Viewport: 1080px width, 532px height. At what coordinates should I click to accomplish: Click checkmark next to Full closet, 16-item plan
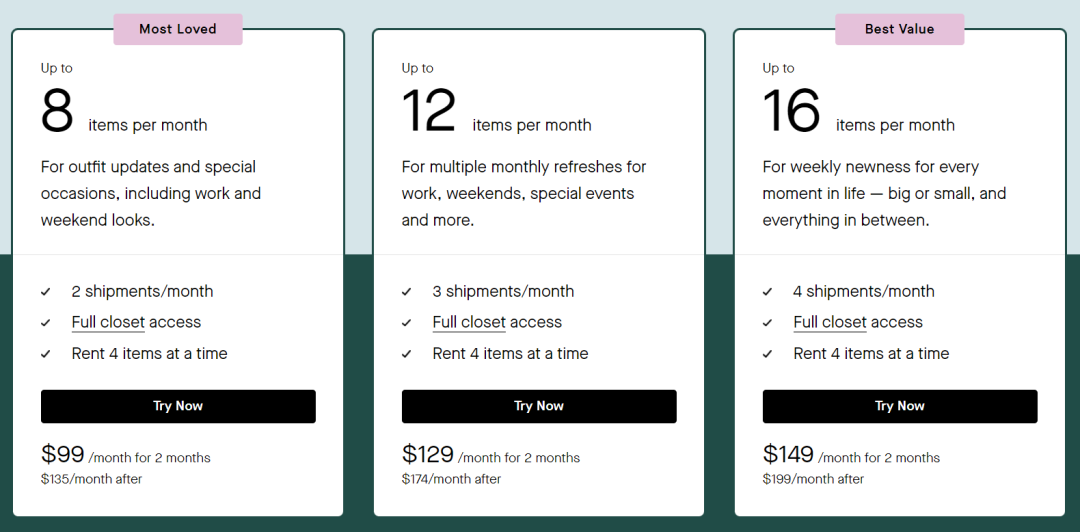(x=768, y=323)
